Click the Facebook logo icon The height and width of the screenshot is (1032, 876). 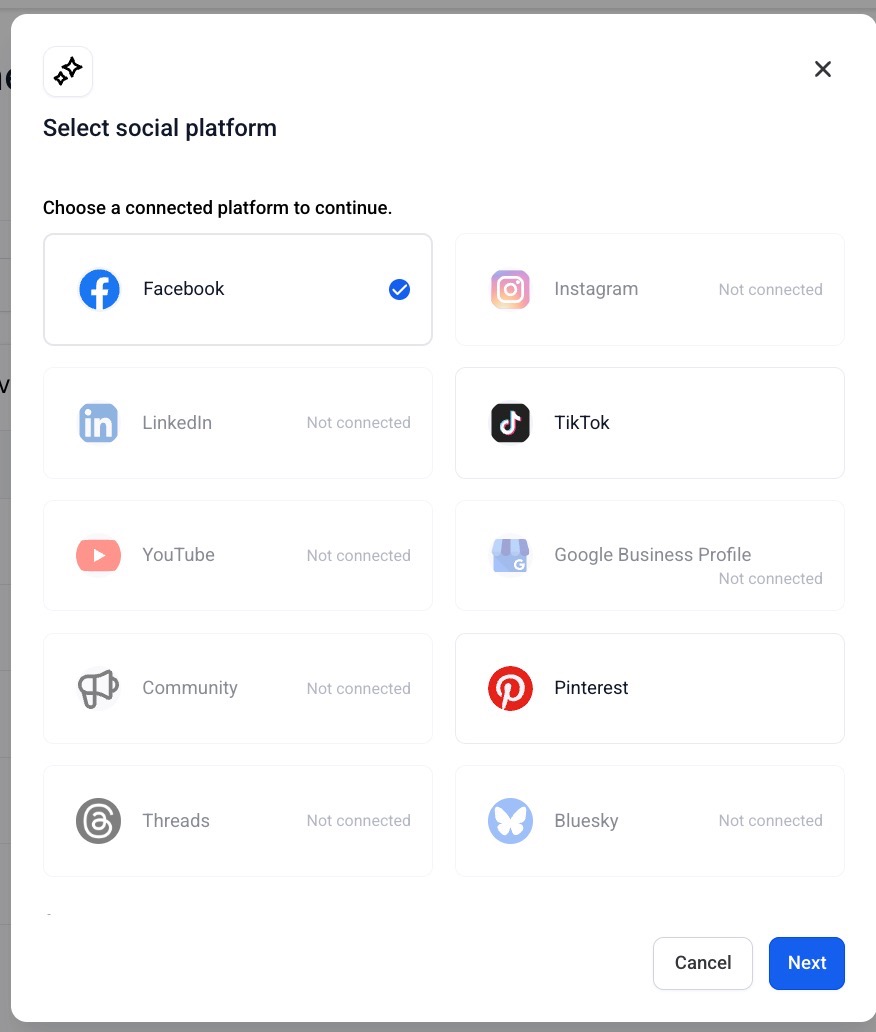click(x=99, y=290)
